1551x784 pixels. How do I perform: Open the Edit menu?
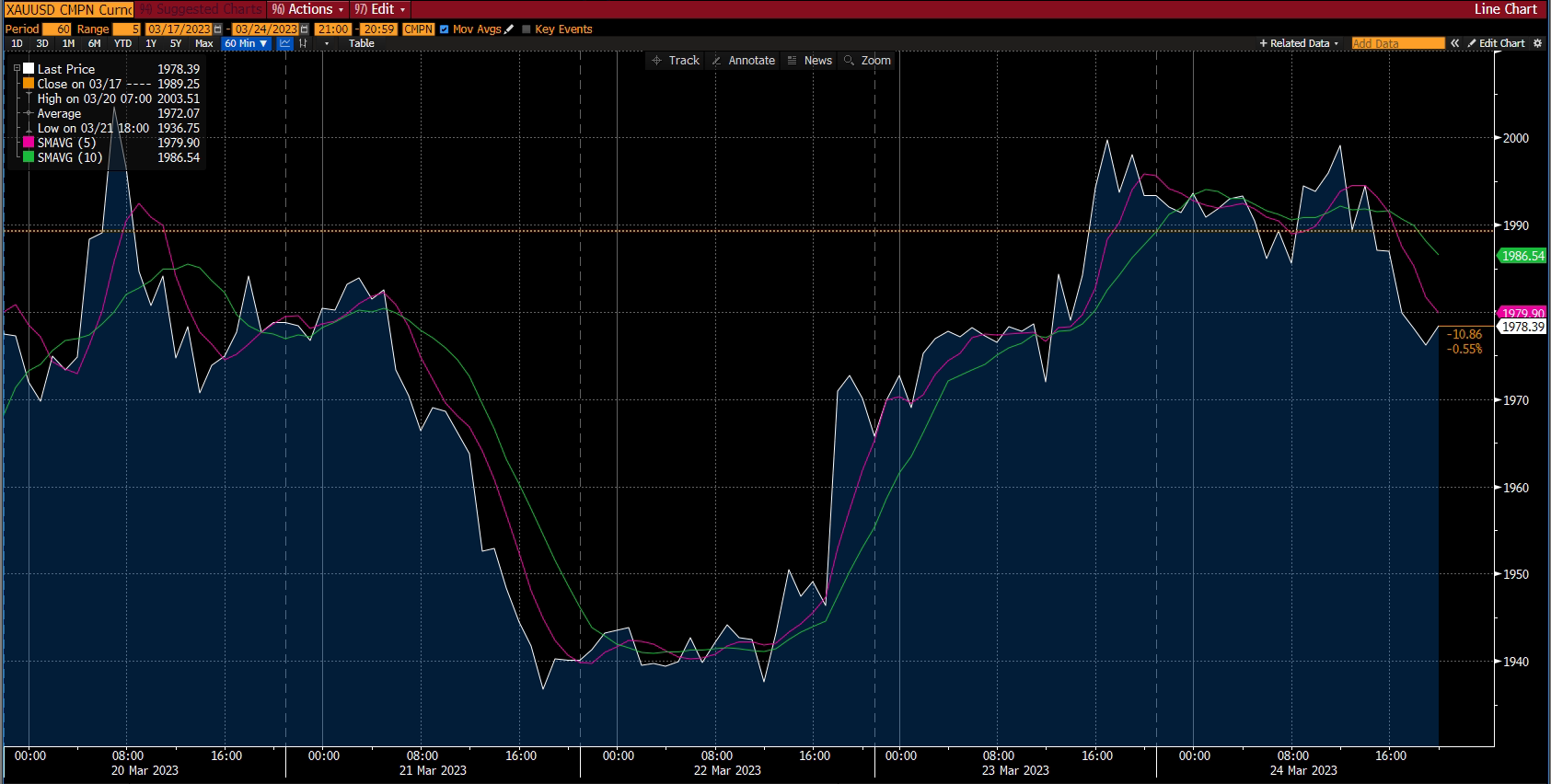coord(379,9)
